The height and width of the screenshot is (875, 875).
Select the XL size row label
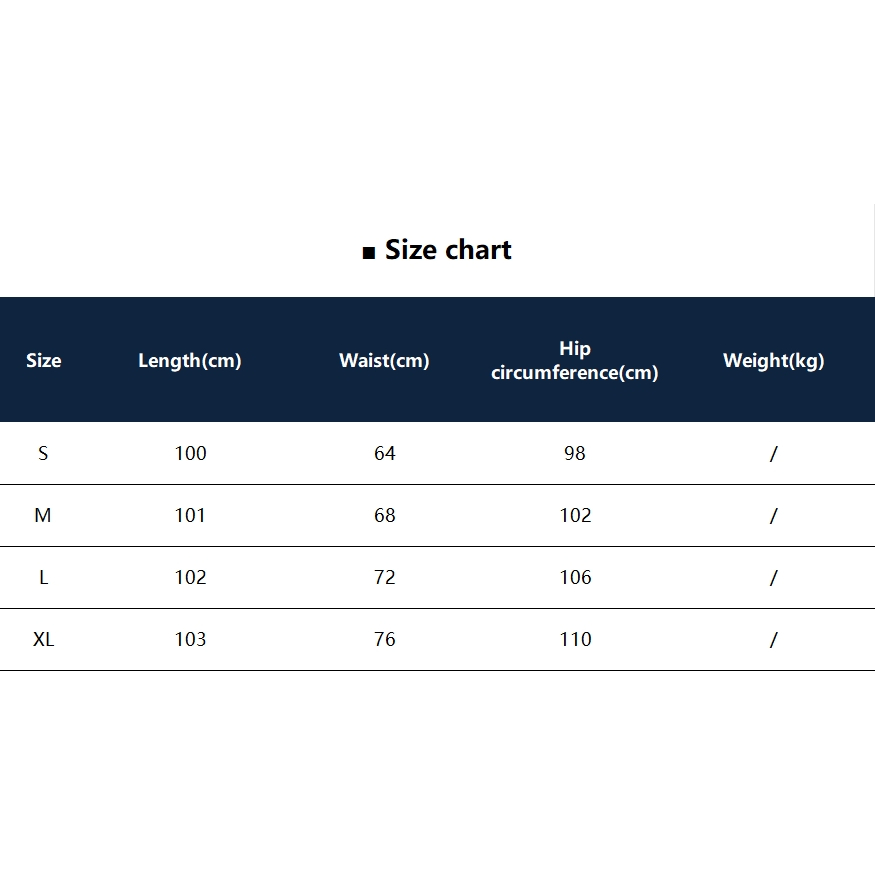(43, 639)
